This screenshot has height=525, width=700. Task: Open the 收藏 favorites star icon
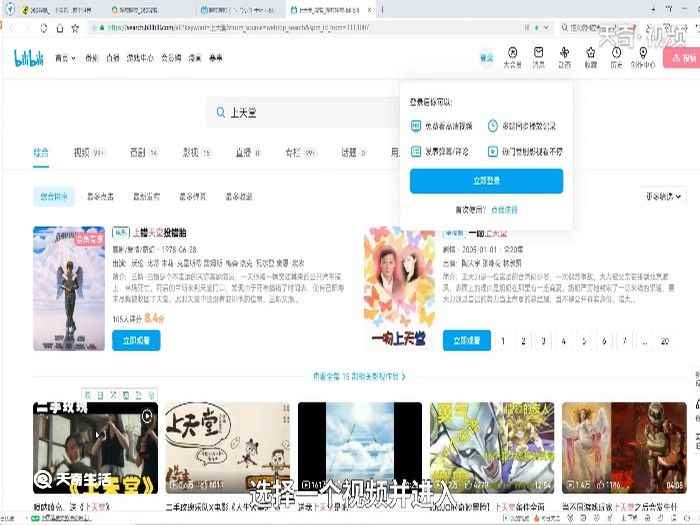[591, 58]
